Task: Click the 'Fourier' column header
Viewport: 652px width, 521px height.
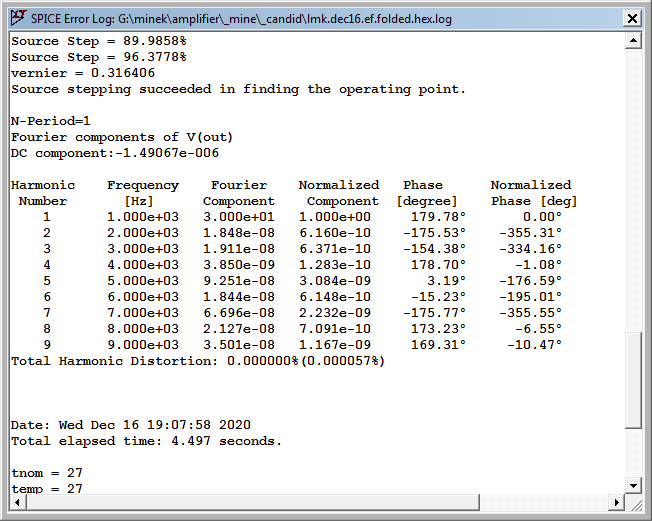Action: click(239, 185)
